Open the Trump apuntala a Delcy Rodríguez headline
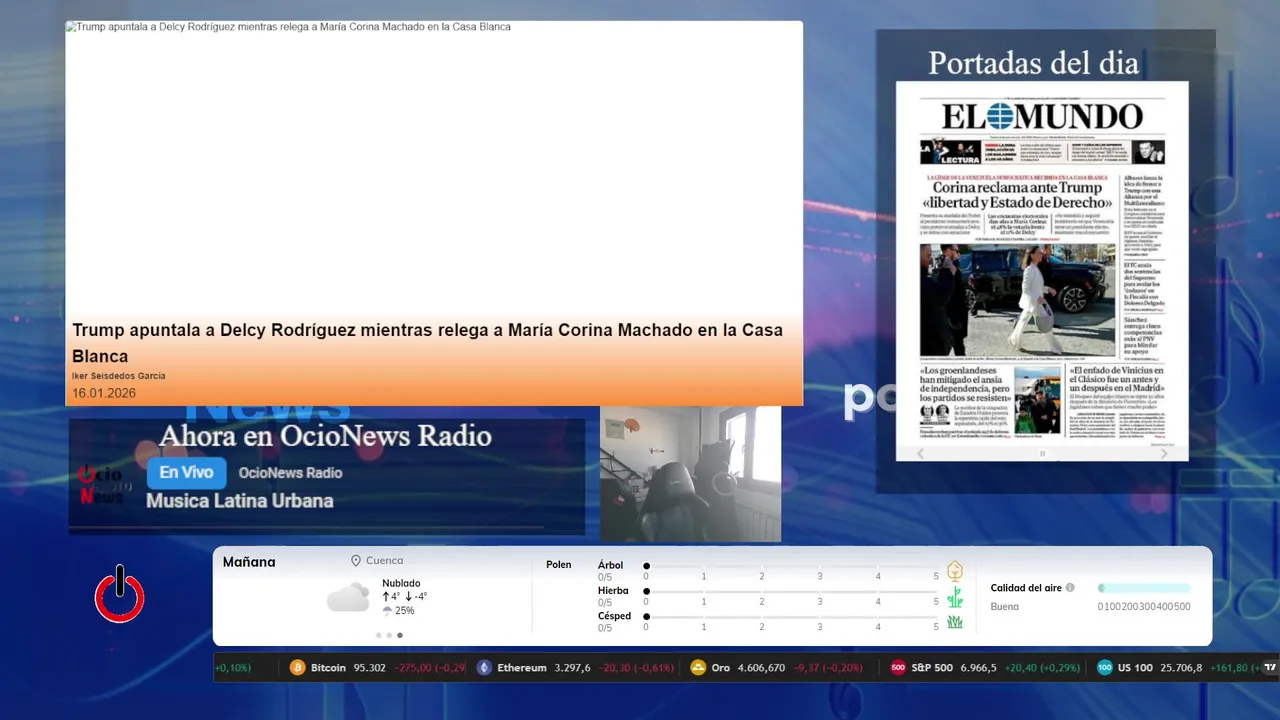This screenshot has height=720, width=1280. [x=427, y=343]
